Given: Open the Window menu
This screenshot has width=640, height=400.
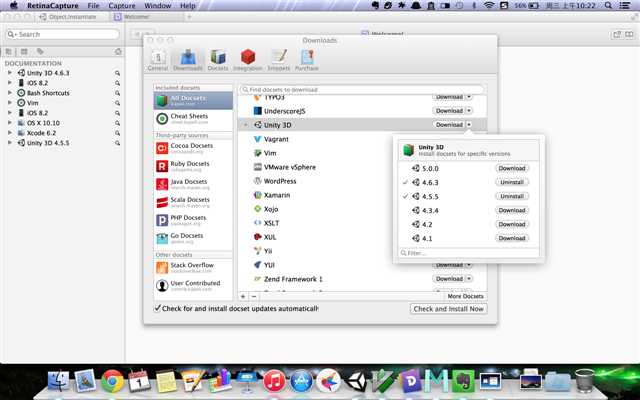Looking at the screenshot, I should pos(158,6).
